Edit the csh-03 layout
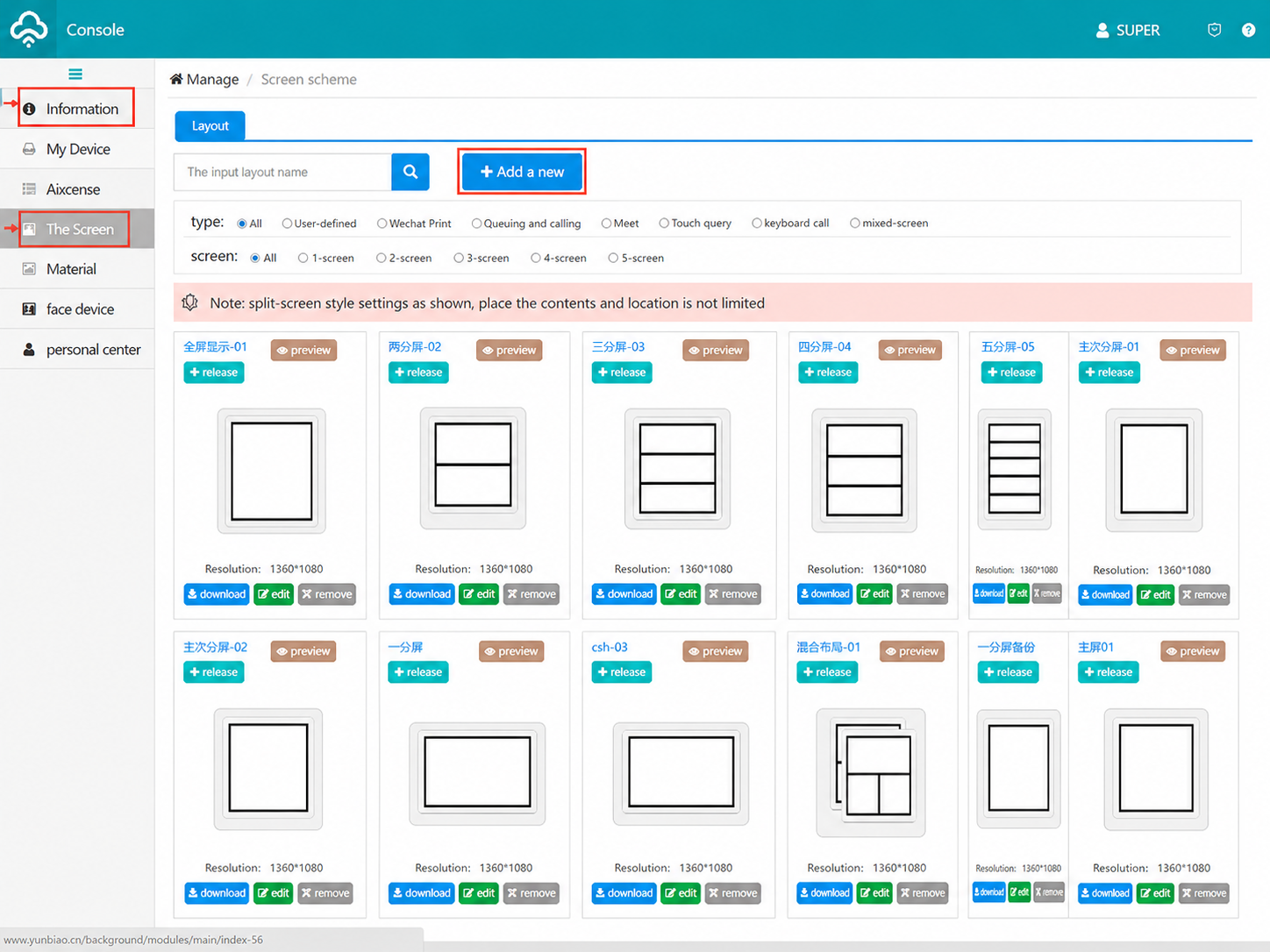 [681, 893]
